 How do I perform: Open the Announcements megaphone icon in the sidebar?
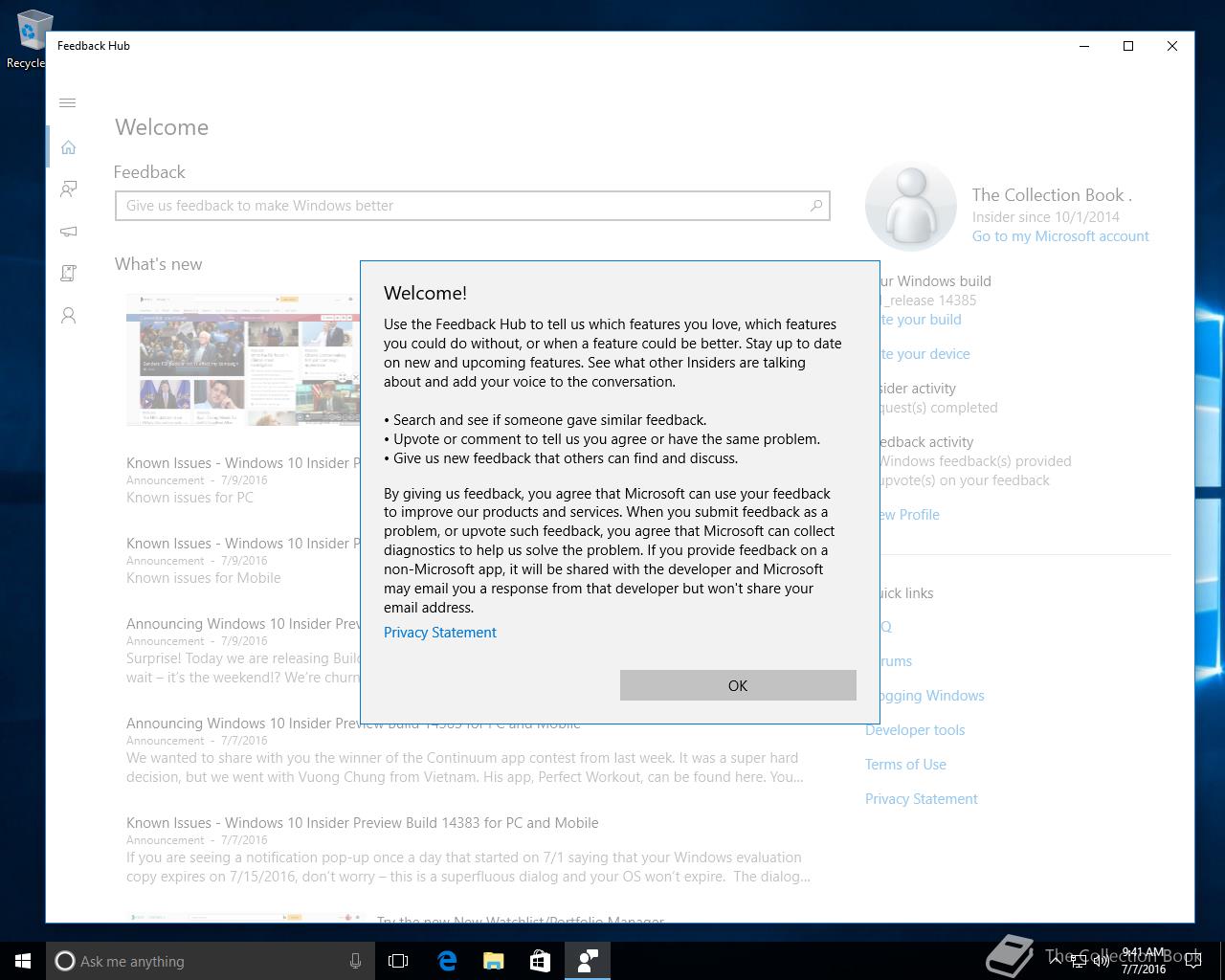point(68,232)
